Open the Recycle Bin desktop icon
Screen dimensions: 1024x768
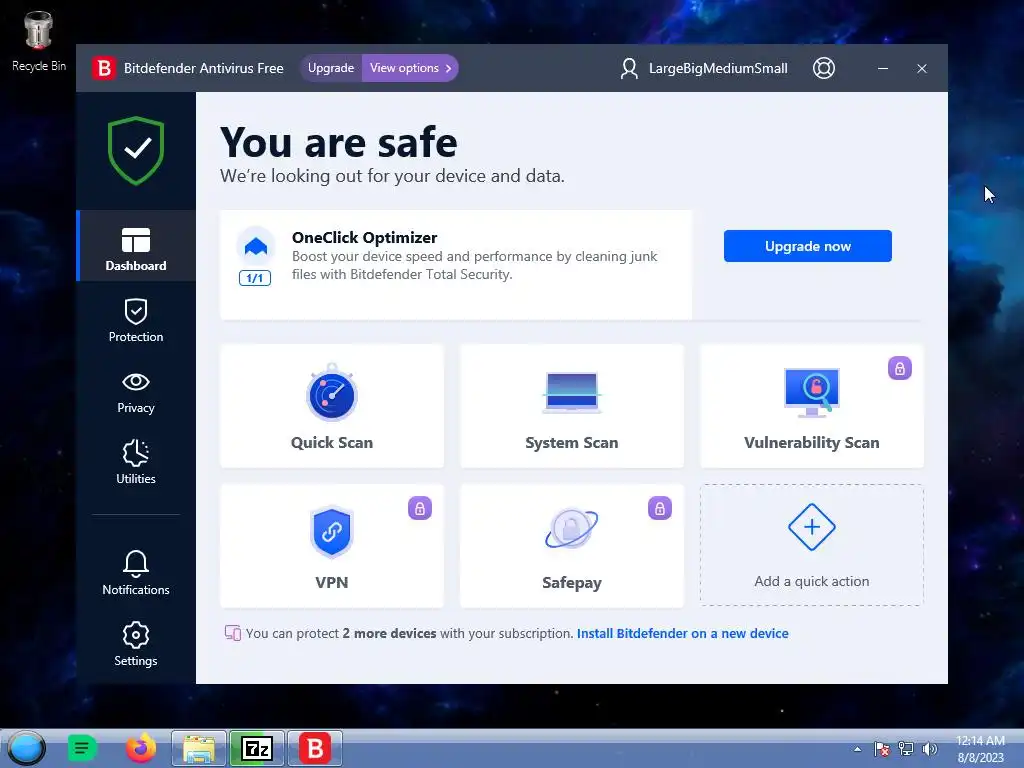point(39,40)
